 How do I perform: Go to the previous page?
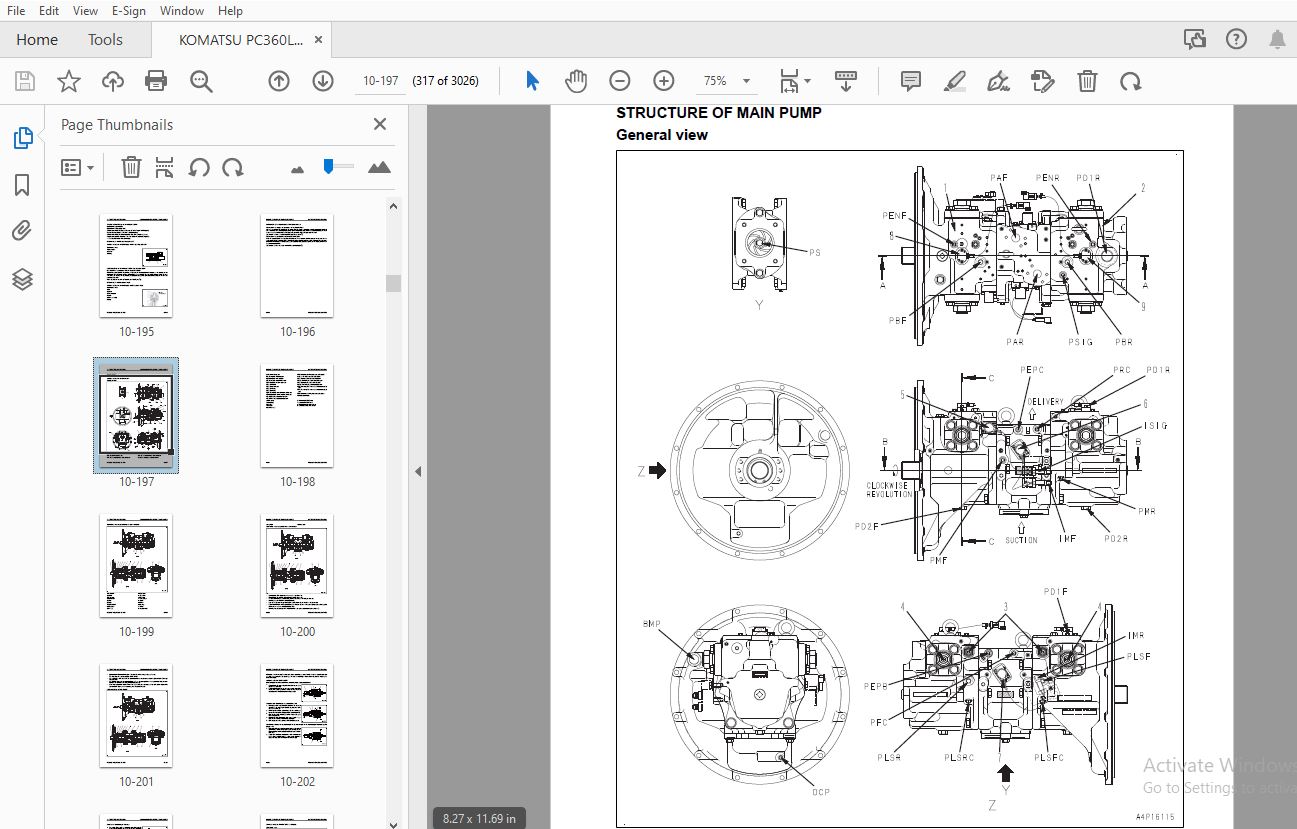tap(279, 81)
